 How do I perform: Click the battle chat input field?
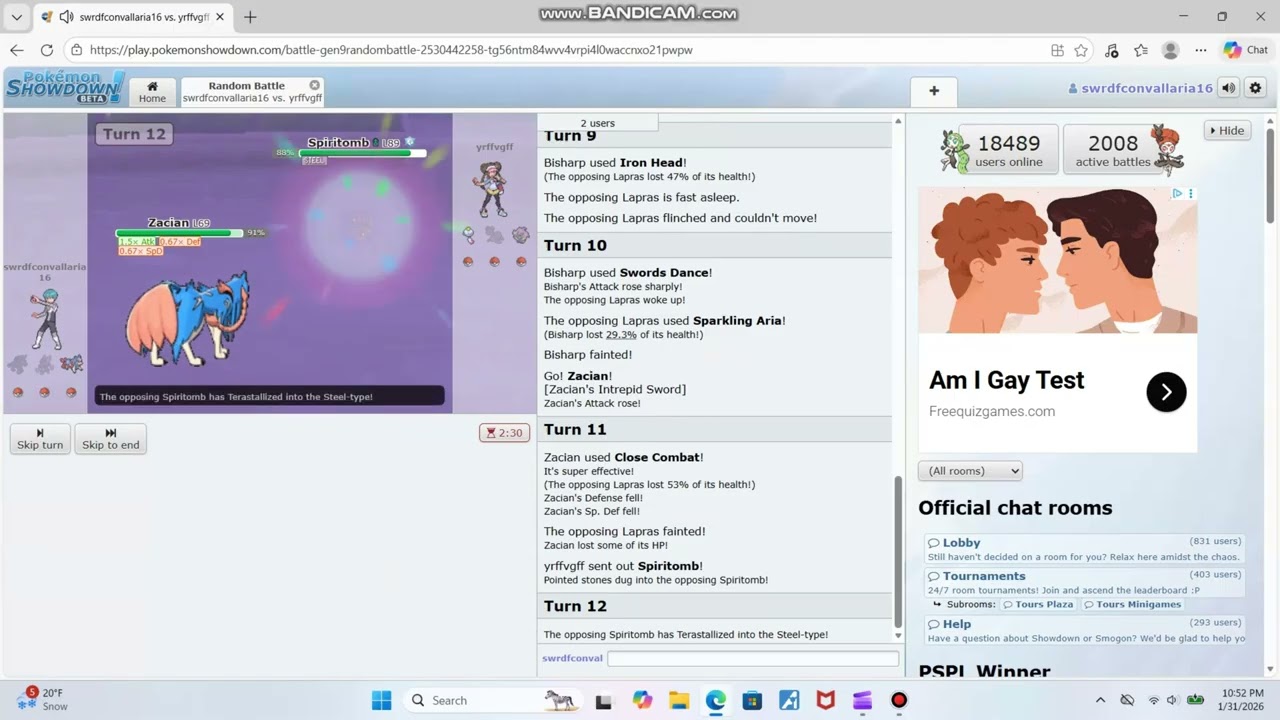point(753,658)
